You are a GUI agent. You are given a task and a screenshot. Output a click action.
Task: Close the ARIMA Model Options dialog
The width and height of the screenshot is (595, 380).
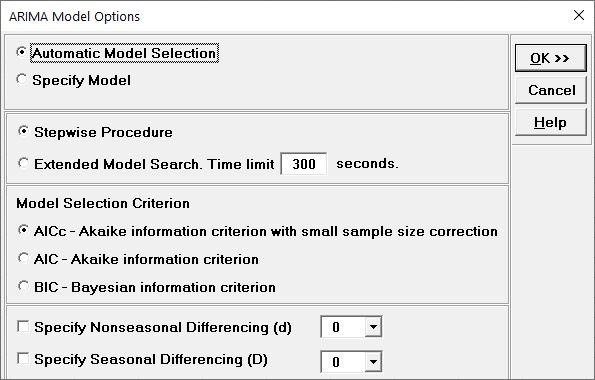(x=579, y=16)
